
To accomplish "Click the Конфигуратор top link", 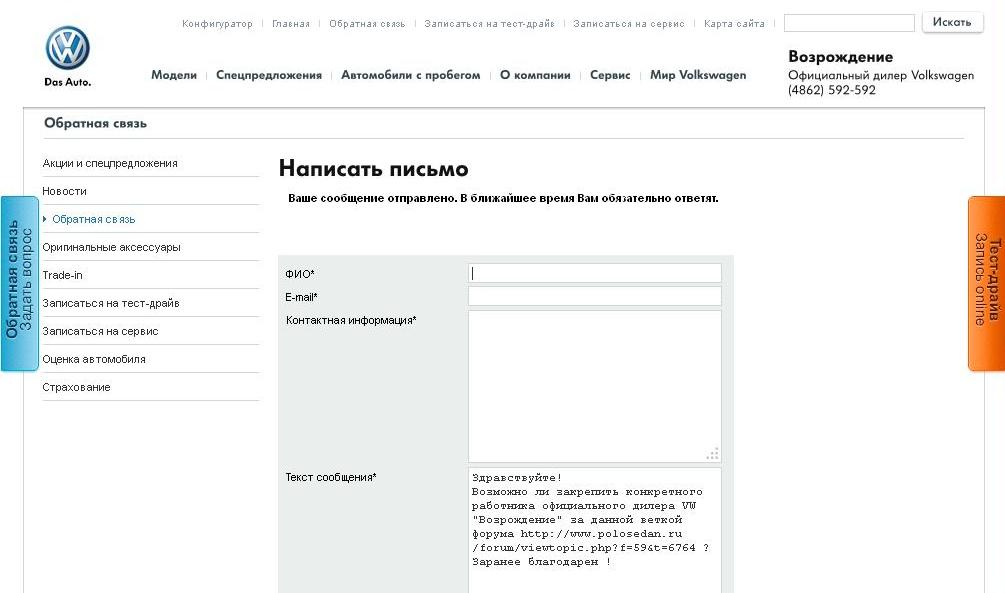I will click(x=217, y=24).
